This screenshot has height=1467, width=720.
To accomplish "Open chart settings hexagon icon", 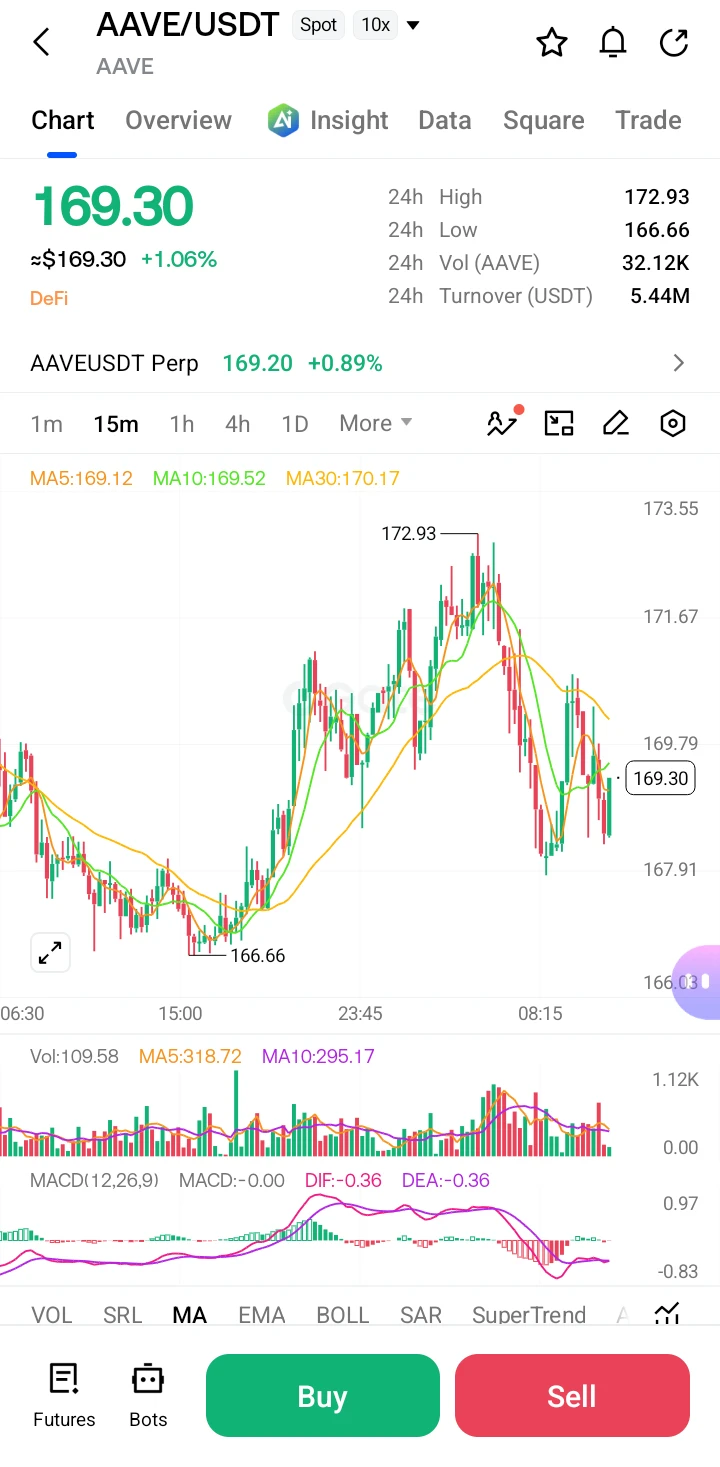I will (x=674, y=423).
